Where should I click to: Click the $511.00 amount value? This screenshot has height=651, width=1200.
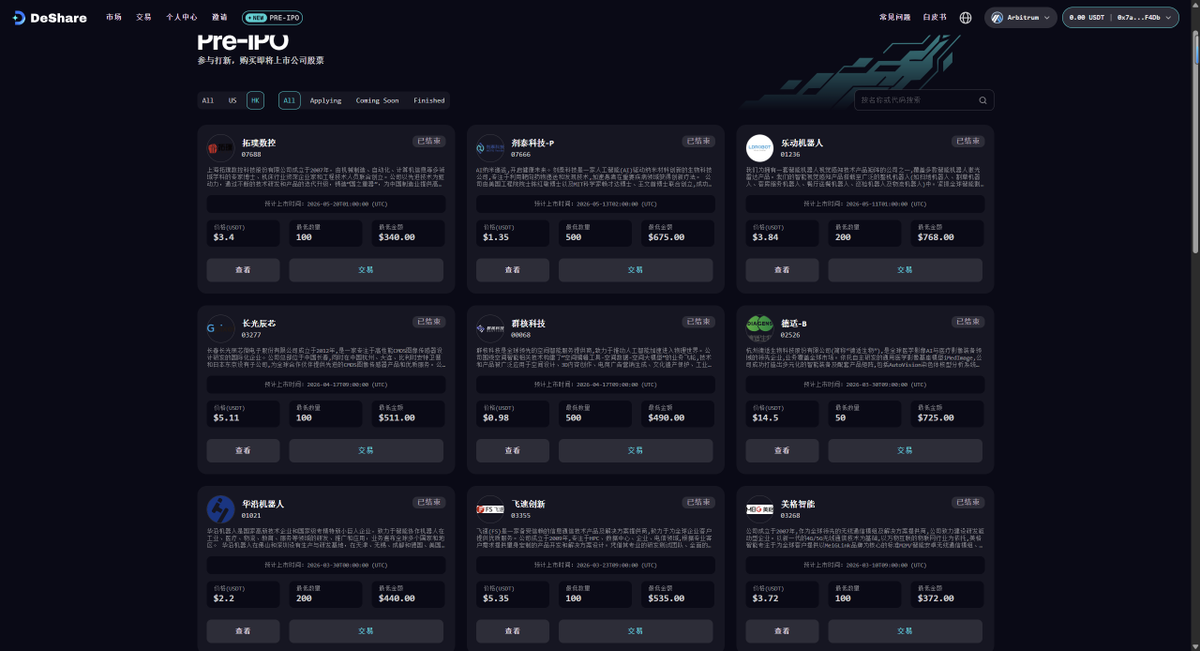[397, 417]
